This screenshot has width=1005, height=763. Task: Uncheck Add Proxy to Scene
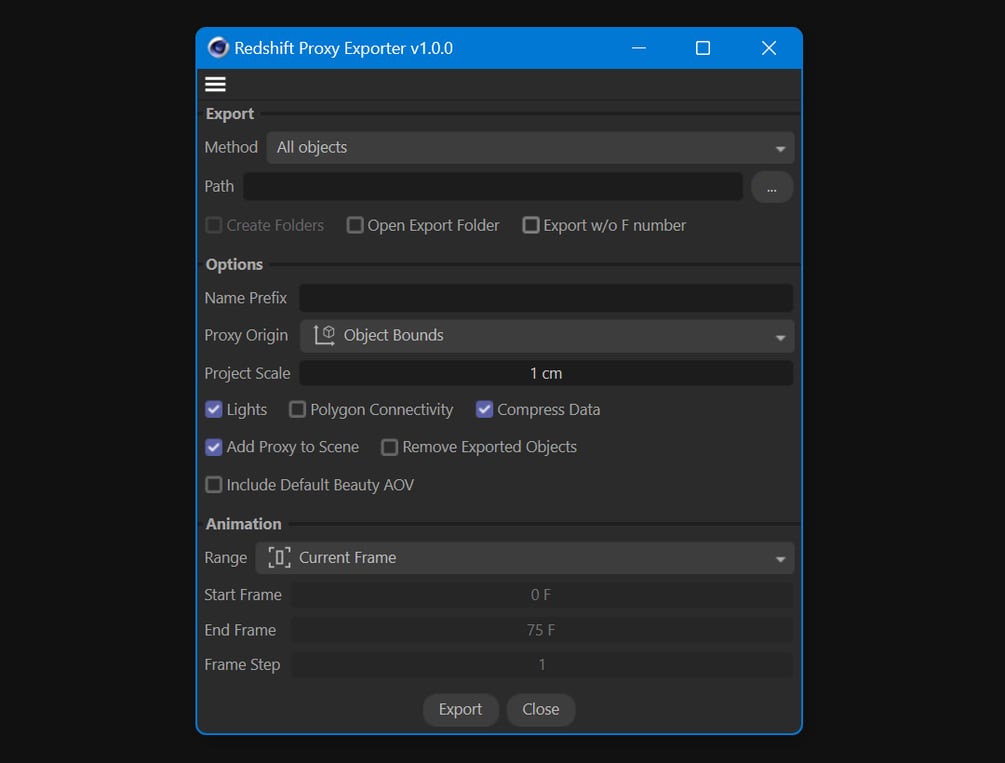click(x=213, y=447)
